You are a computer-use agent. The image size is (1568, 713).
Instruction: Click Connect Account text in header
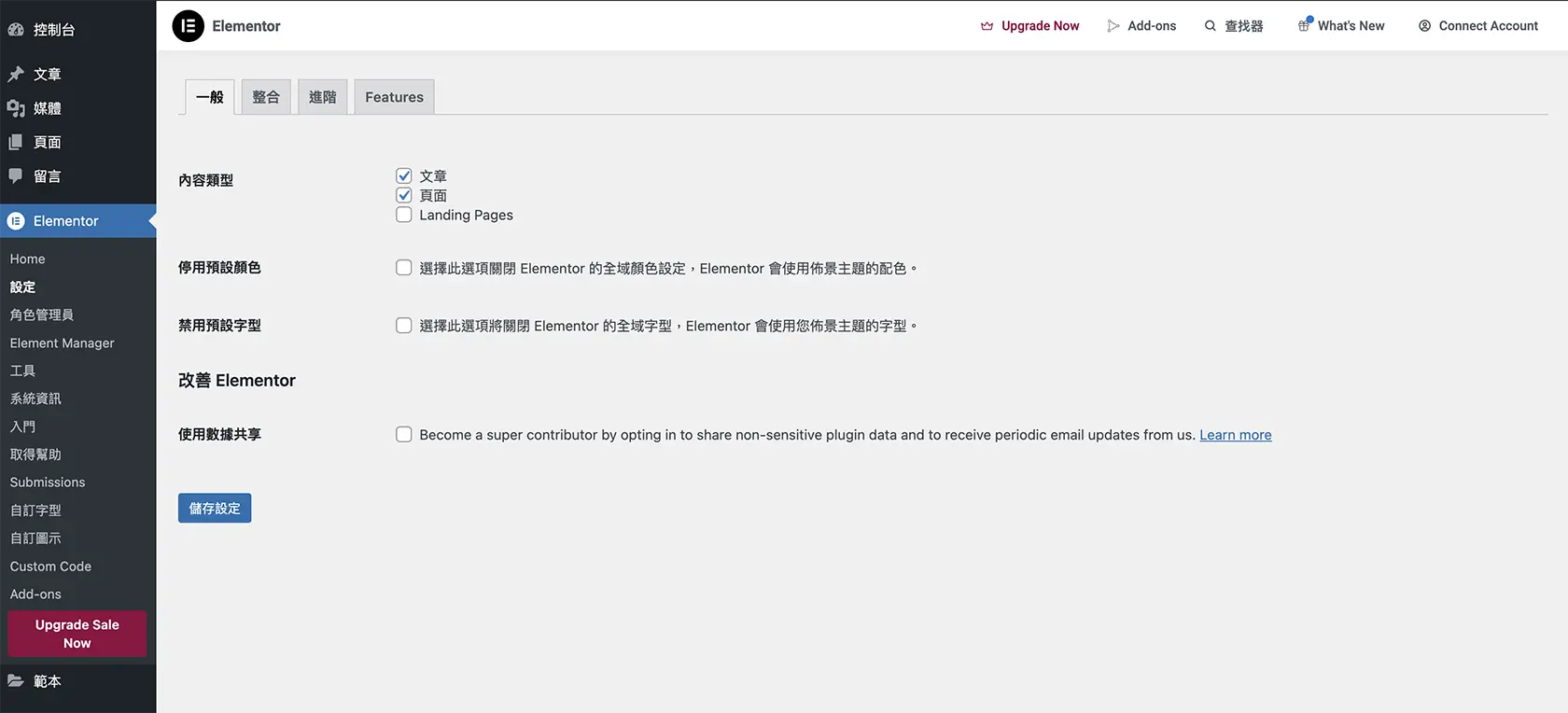tap(1489, 26)
